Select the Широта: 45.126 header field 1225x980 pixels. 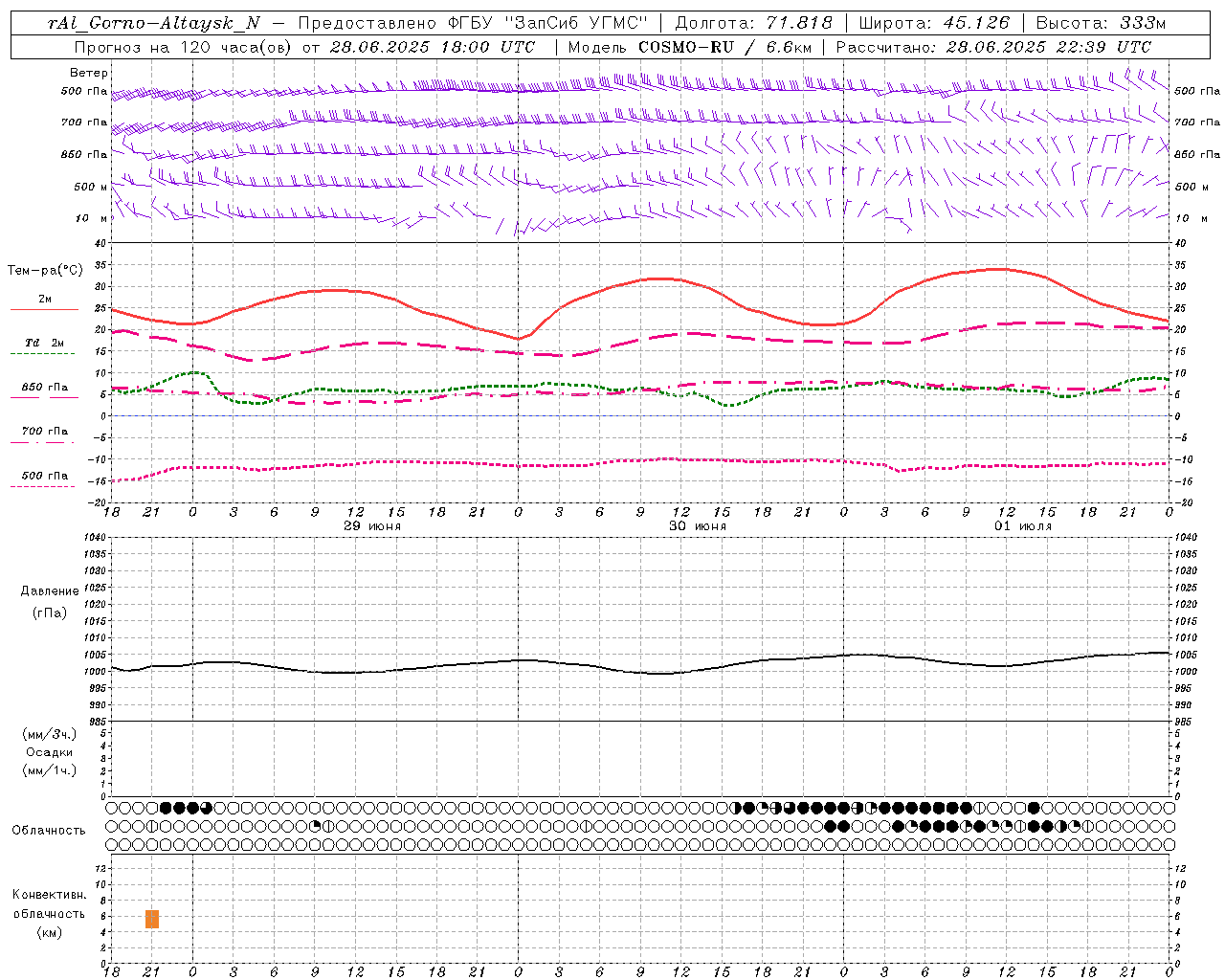click(934, 23)
